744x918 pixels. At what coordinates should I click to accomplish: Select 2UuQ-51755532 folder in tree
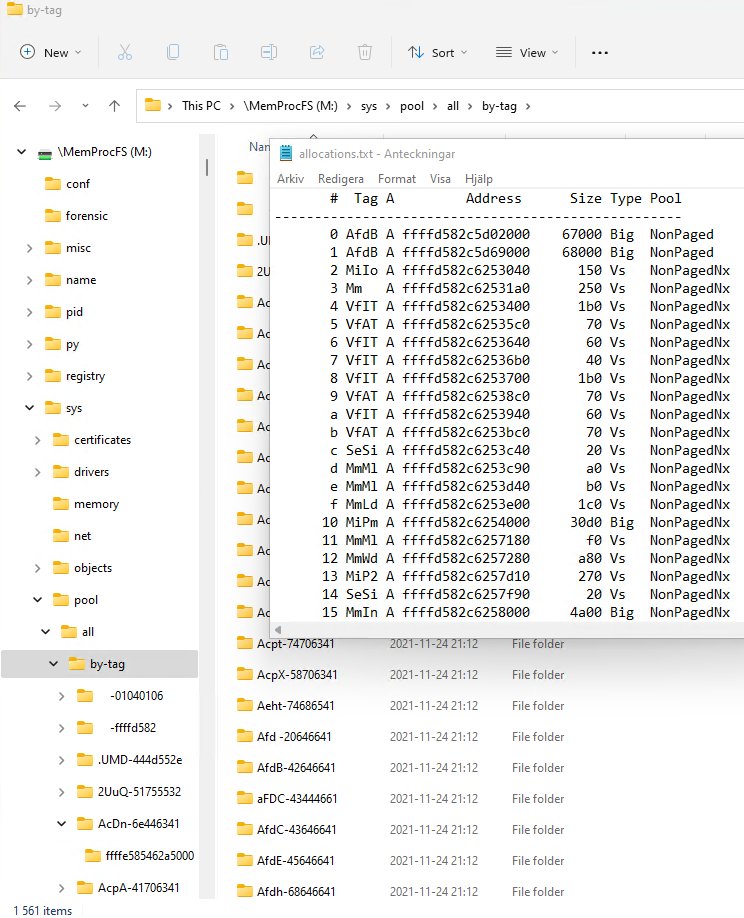pyautogui.click(x=139, y=792)
